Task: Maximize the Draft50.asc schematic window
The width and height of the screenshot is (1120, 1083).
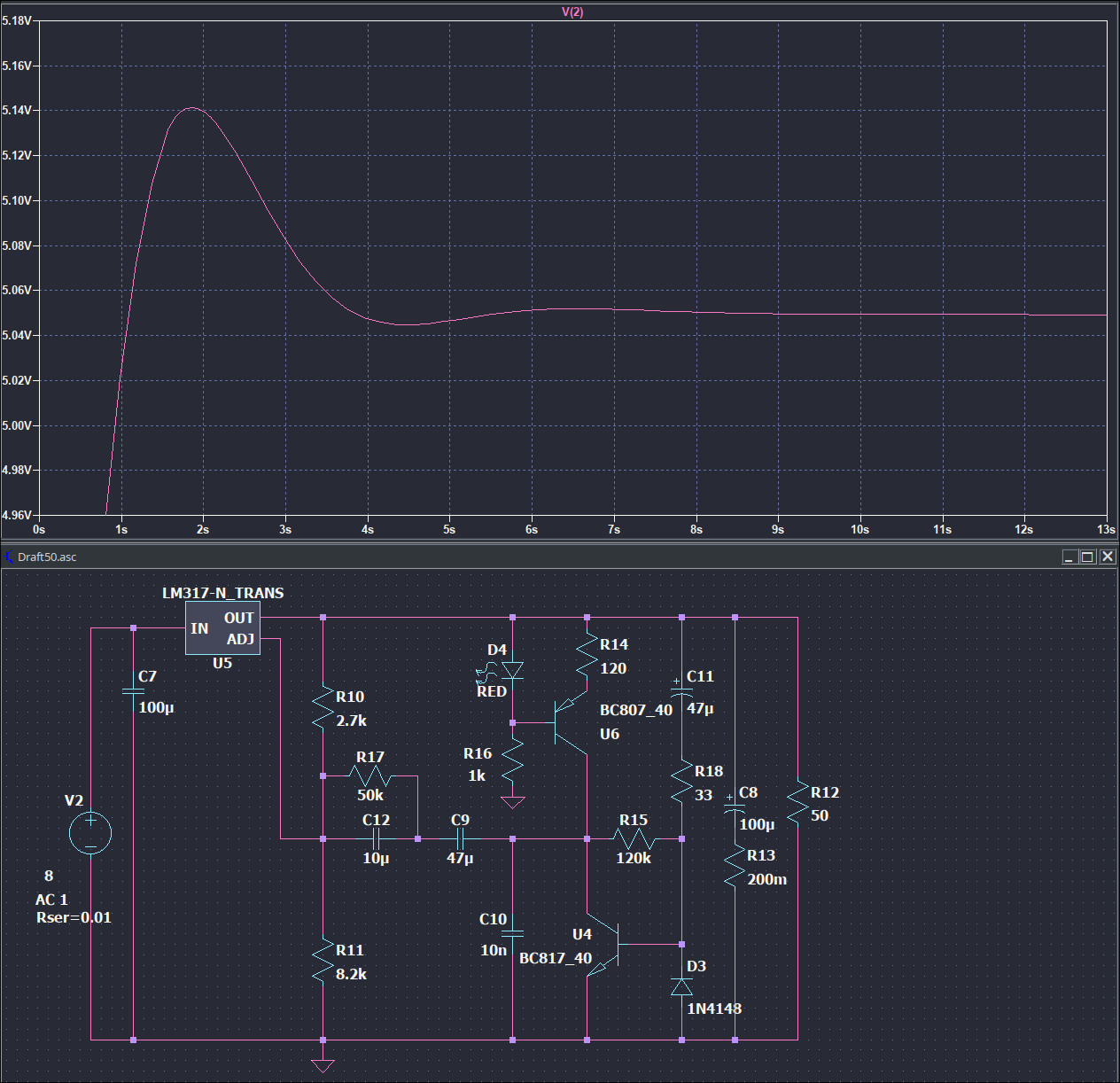Action: 1088,557
